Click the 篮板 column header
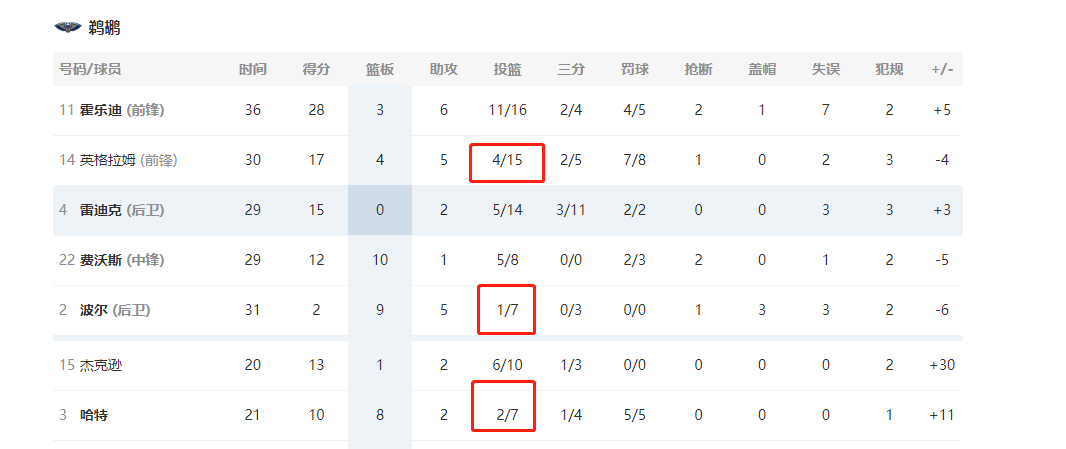The image size is (1066, 449). click(x=380, y=70)
